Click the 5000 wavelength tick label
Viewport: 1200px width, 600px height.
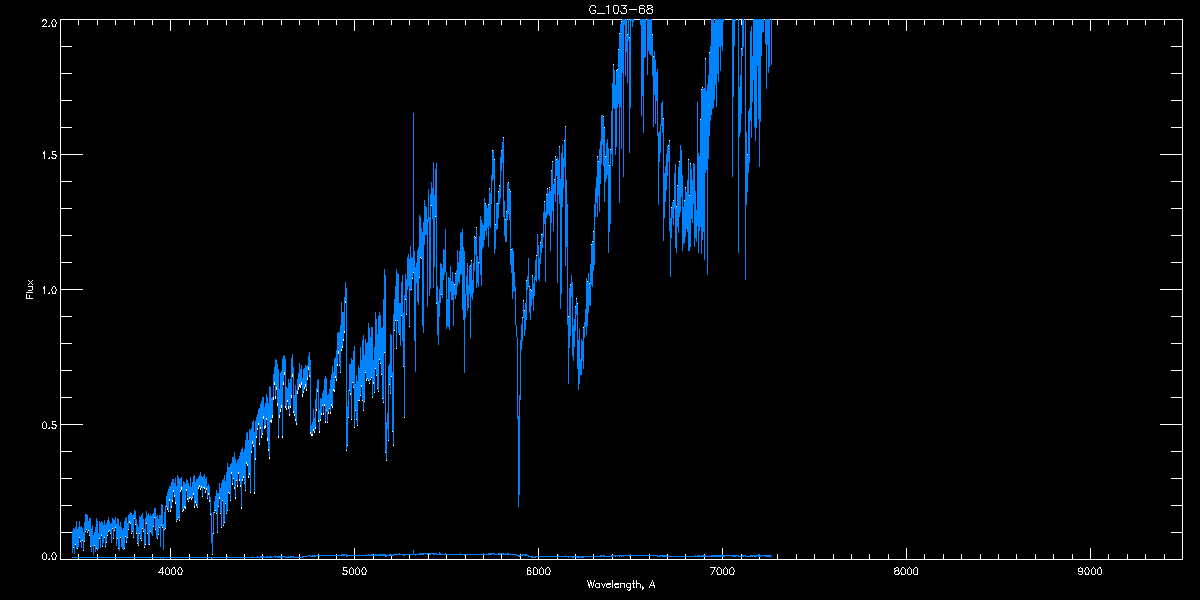point(354,572)
